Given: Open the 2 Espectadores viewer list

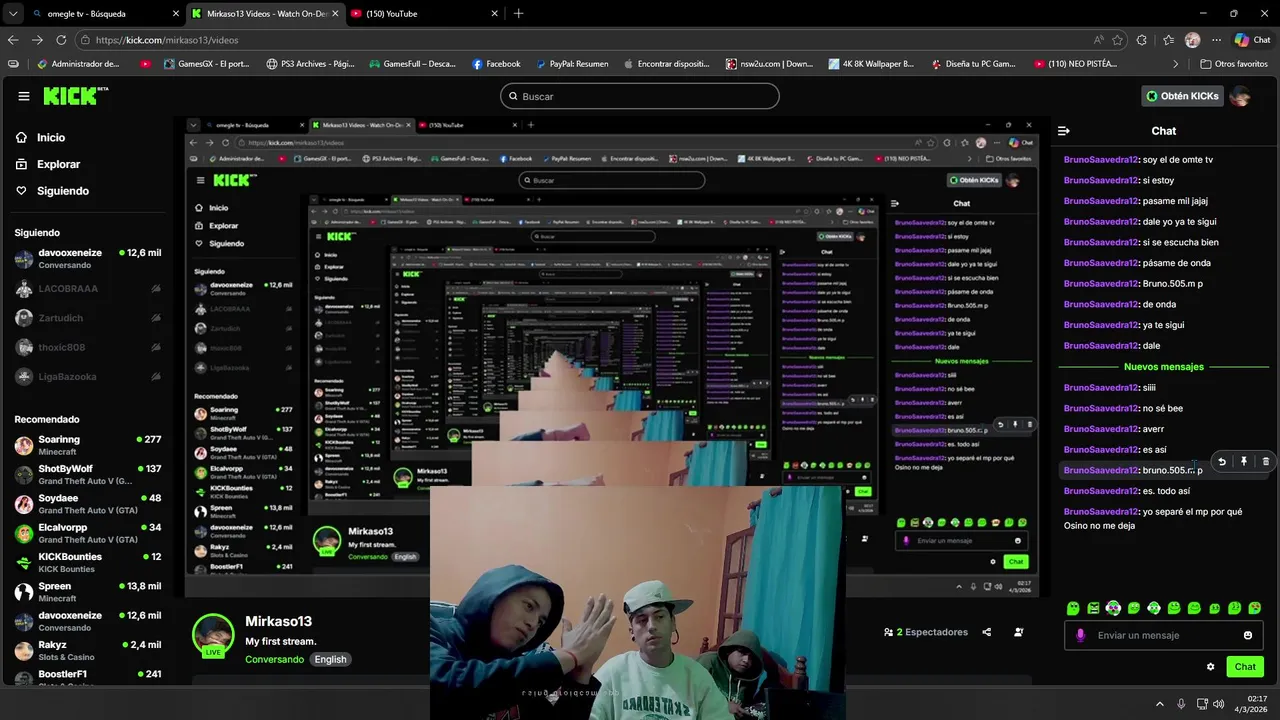Looking at the screenshot, I should 926,632.
